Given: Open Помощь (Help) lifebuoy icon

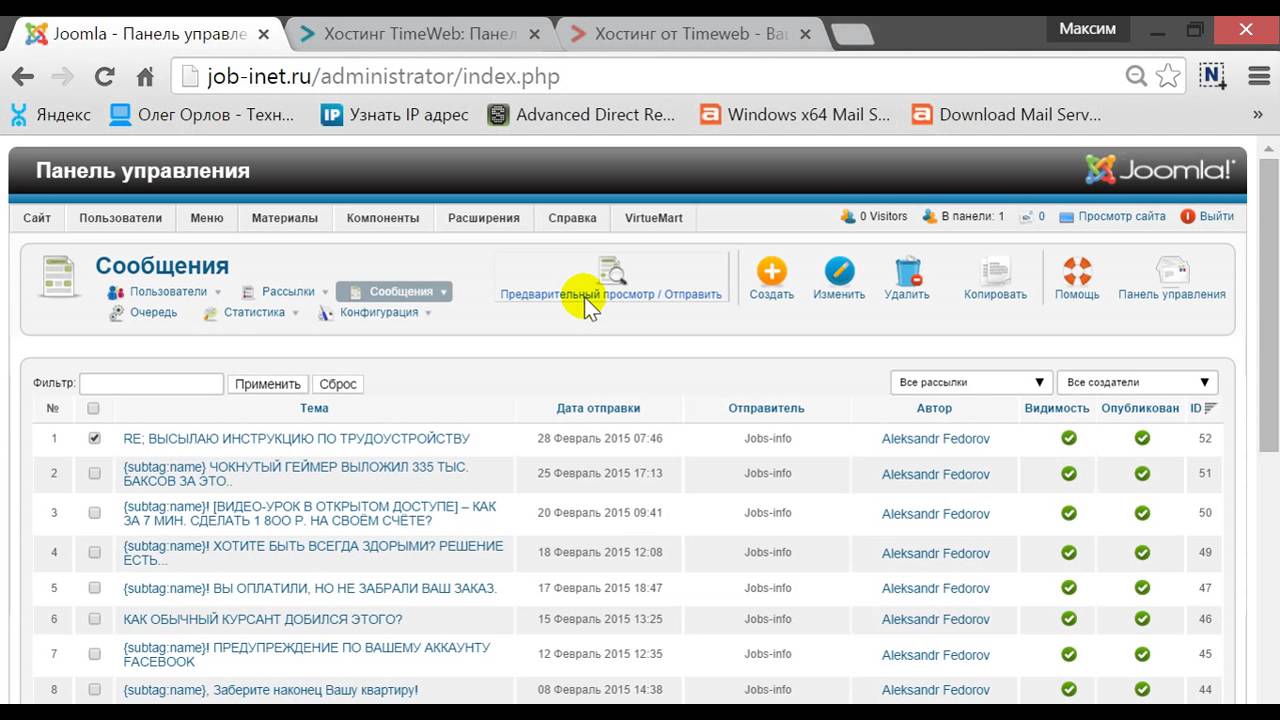Looking at the screenshot, I should [1077, 271].
